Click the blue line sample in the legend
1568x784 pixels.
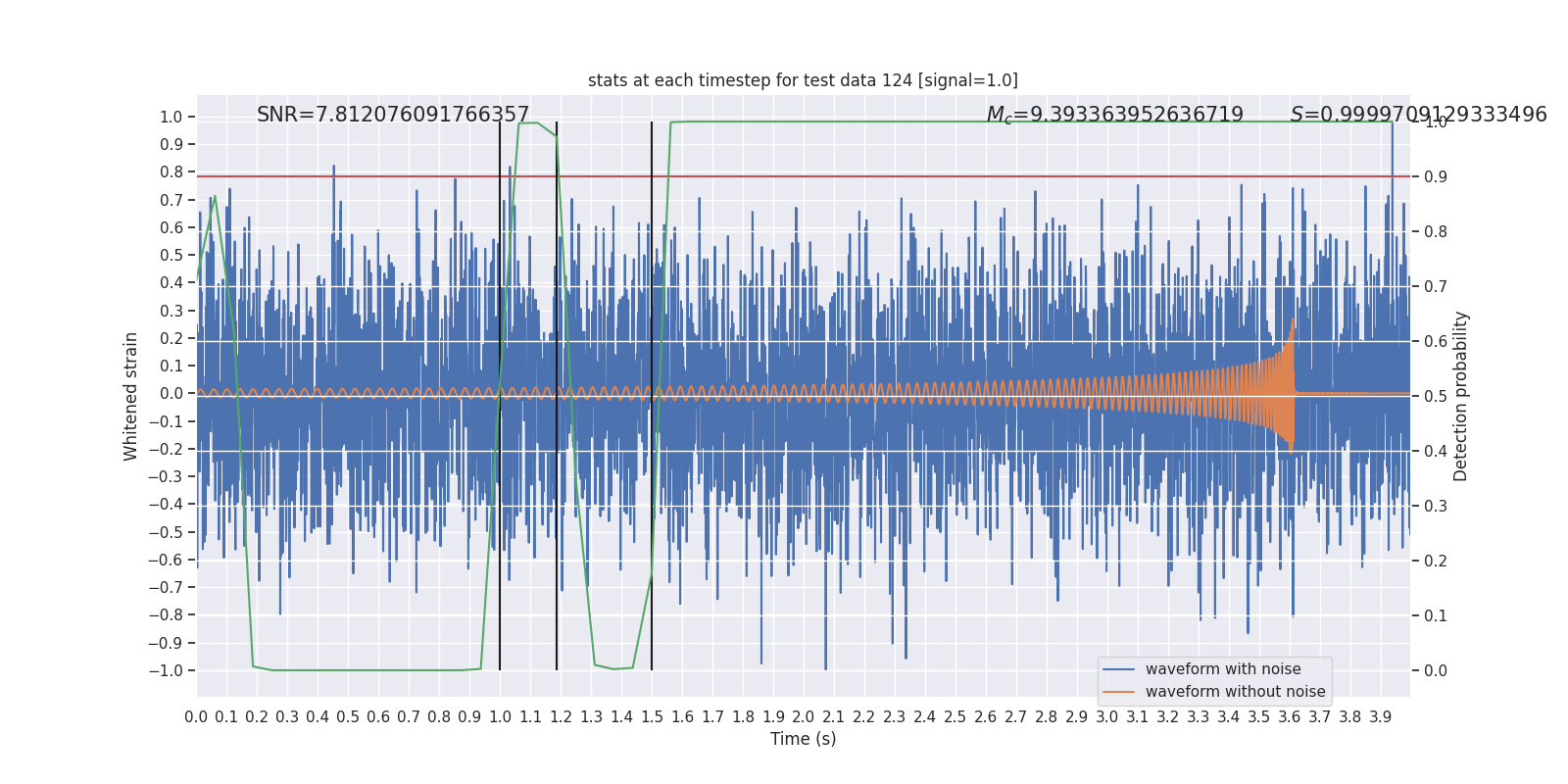click(1119, 669)
